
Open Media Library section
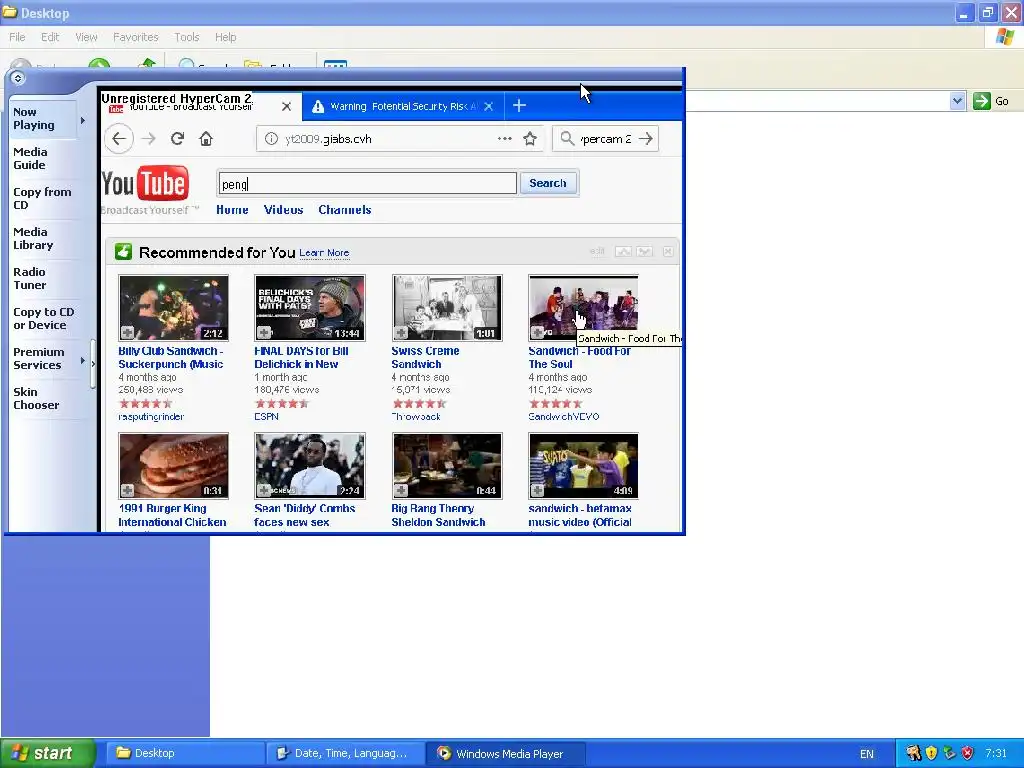33,238
